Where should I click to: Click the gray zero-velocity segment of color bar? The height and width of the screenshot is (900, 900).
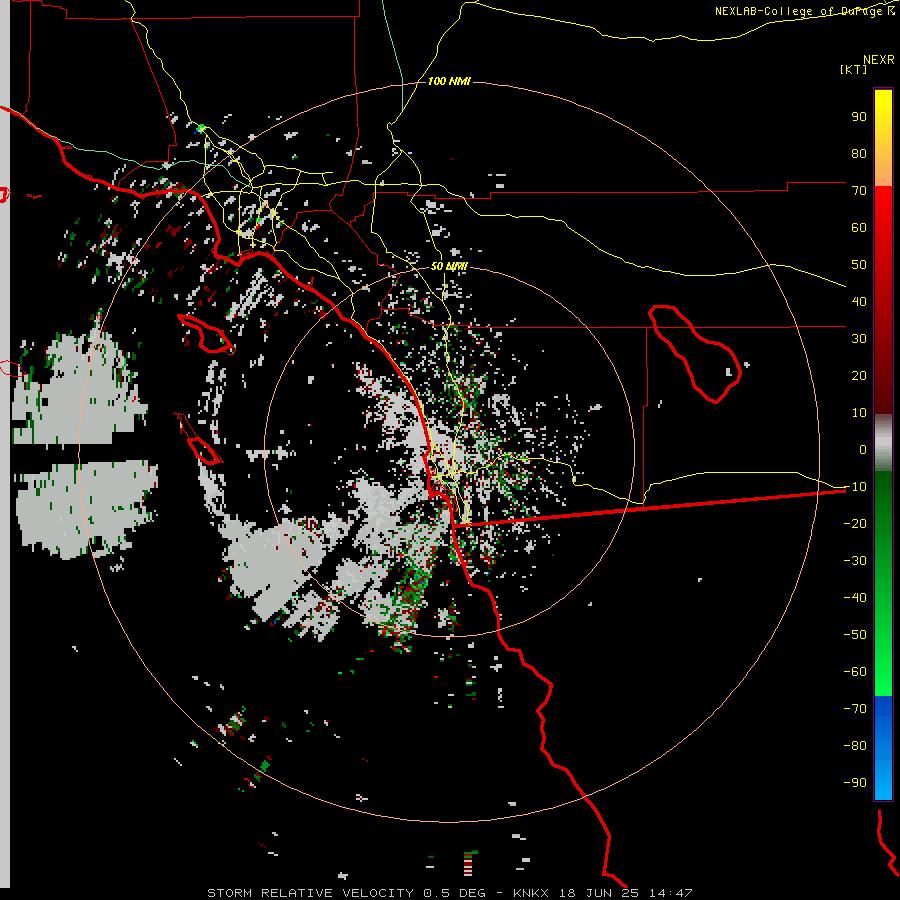pyautogui.click(x=883, y=443)
